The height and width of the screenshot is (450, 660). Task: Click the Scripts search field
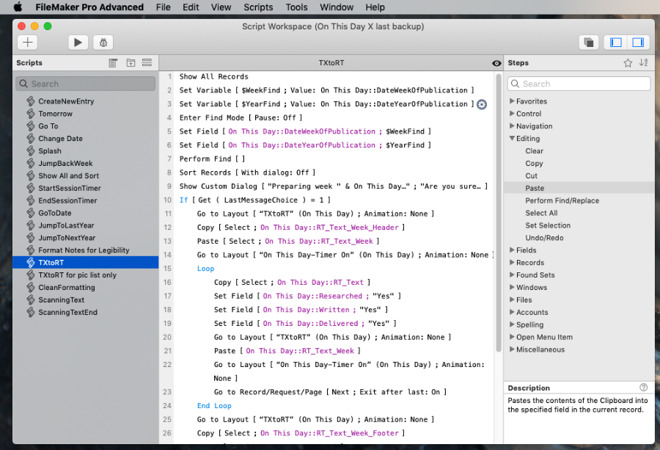[86, 84]
